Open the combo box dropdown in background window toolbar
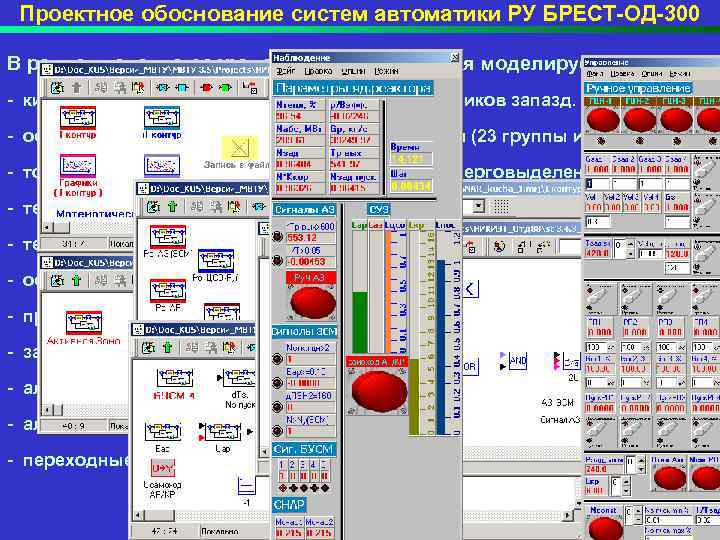Viewport: 720px width, 540px height. point(478,206)
